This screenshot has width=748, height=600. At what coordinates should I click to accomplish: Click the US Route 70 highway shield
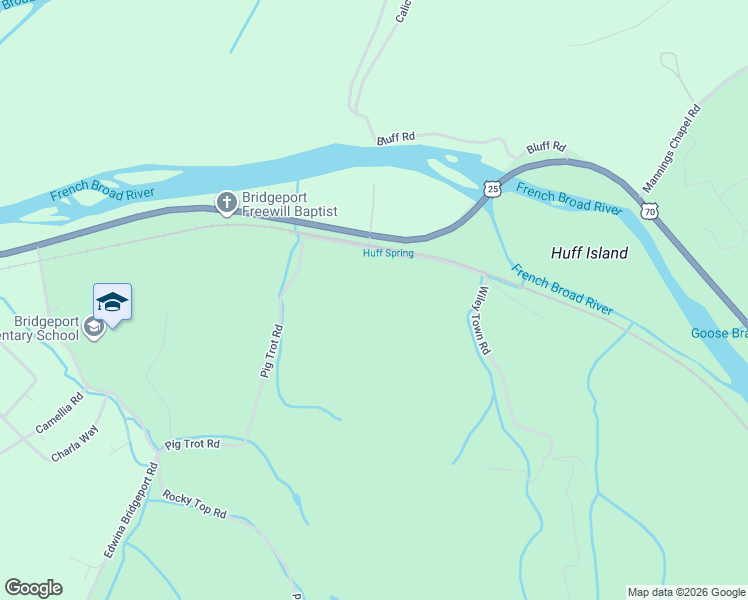click(649, 211)
